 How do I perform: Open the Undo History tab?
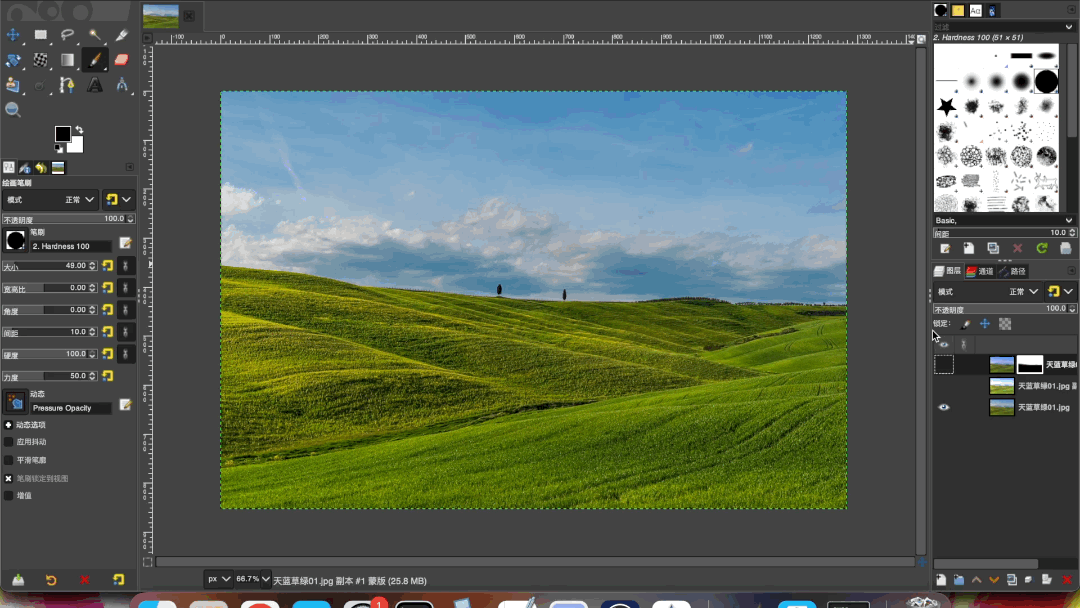pos(41,167)
